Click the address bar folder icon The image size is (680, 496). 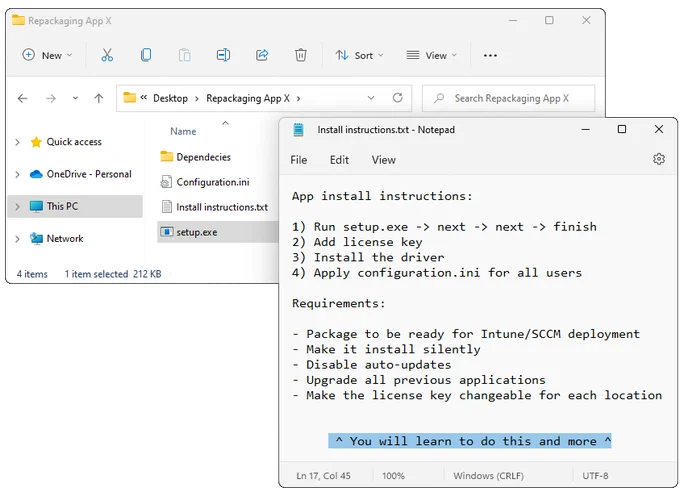click(x=129, y=98)
